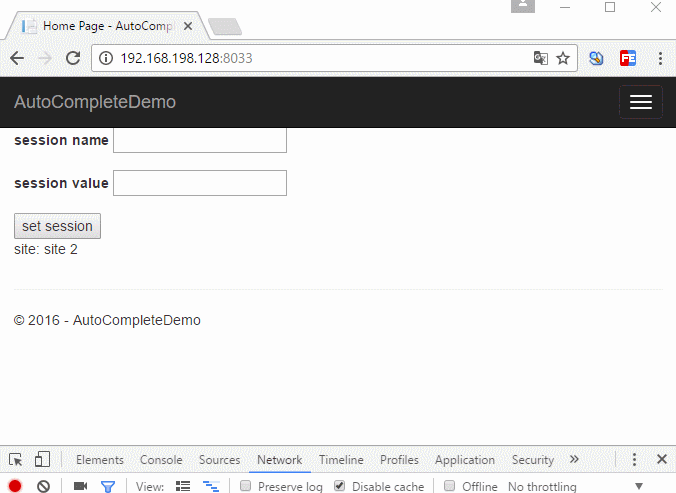
Task: Toggle the hamburger navigation menu
Action: 641,102
